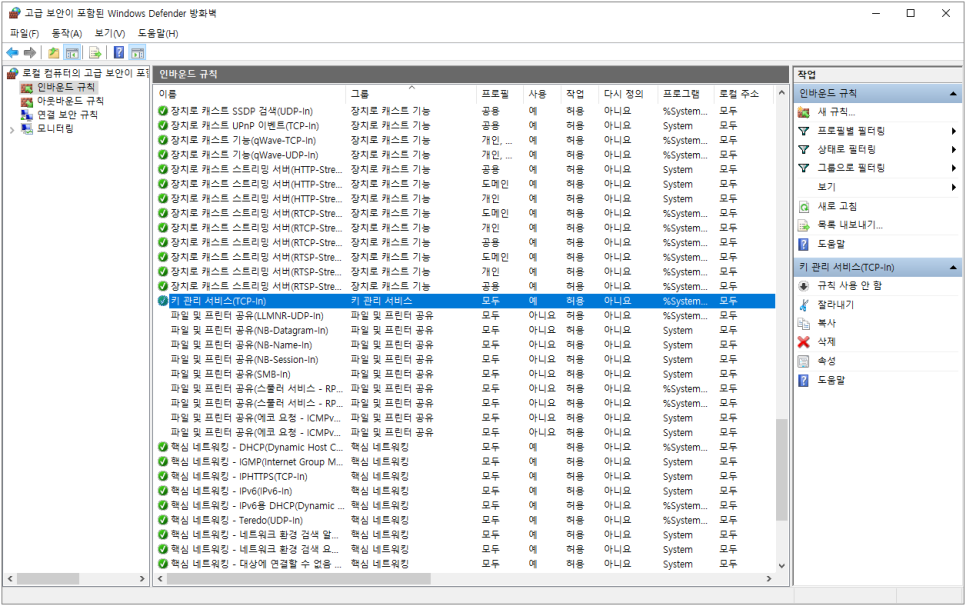Click the check icon of the selected 키 관리 서비스(TCP-In) row
The width and height of the screenshot is (966, 606).
coord(163,301)
